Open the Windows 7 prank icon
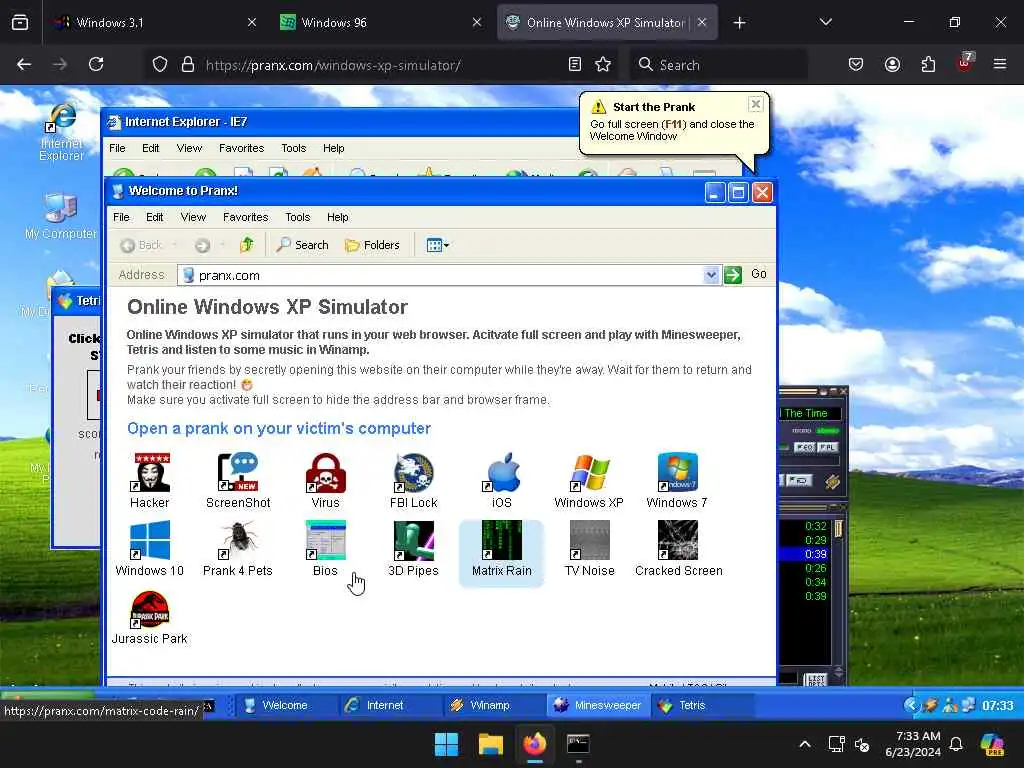1024x768 pixels. pos(677,481)
